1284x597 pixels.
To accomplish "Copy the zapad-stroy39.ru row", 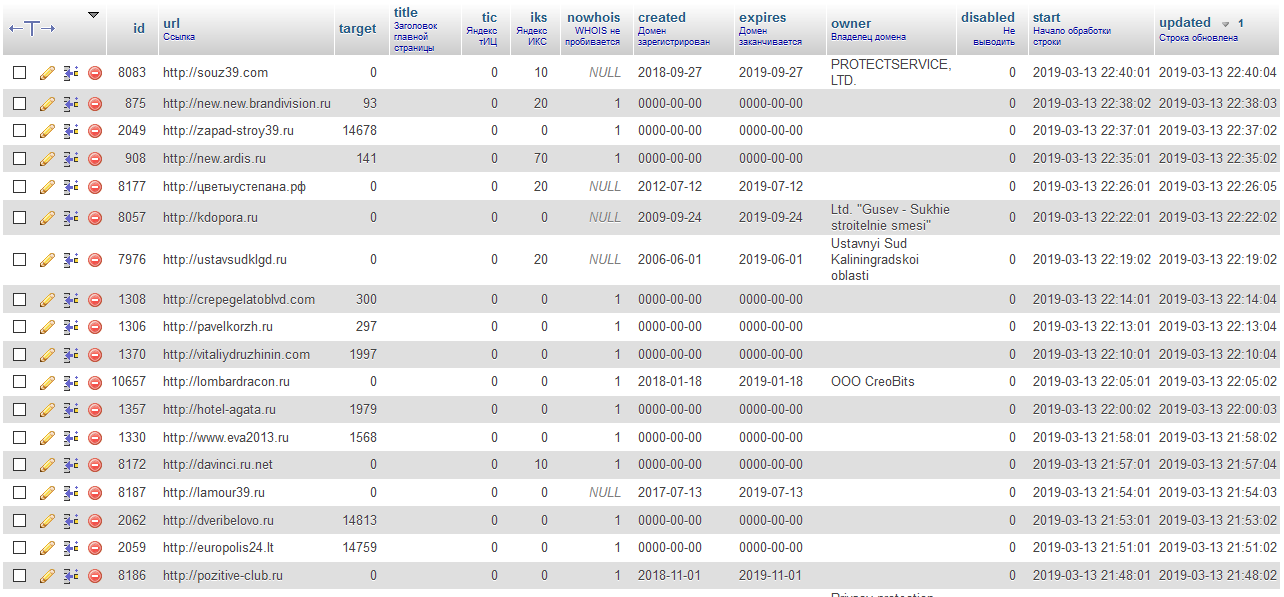I will click(71, 131).
